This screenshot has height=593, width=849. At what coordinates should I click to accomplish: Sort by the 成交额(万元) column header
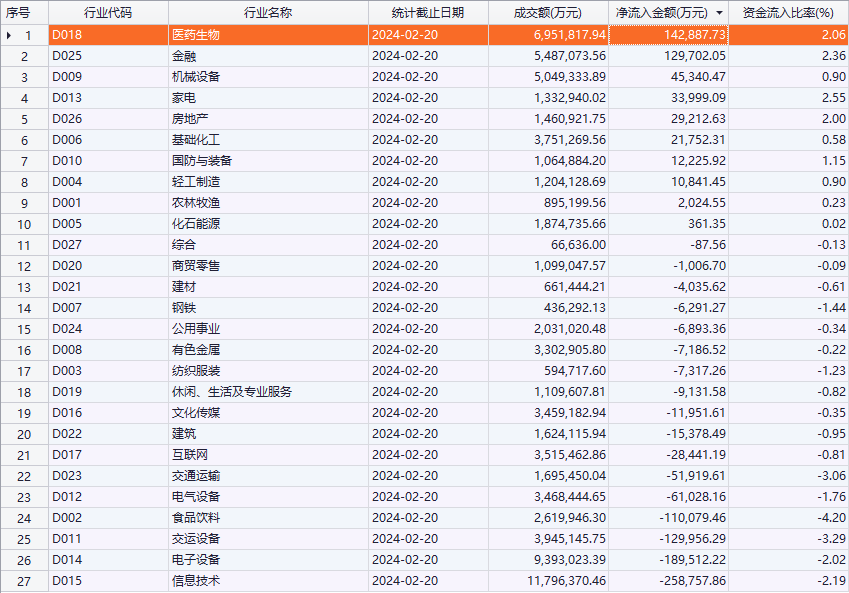coord(547,13)
